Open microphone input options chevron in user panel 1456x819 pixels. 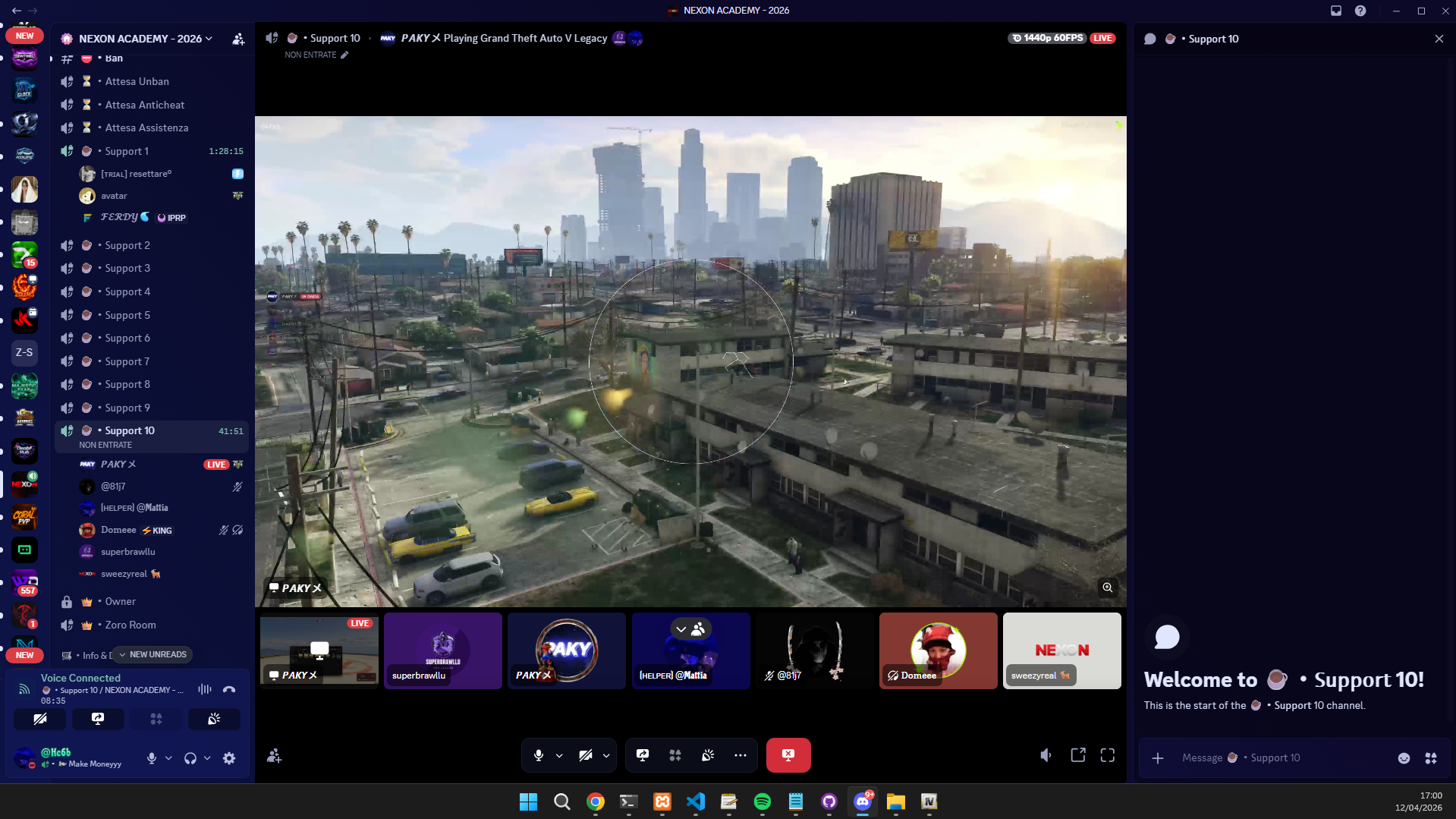point(168,758)
